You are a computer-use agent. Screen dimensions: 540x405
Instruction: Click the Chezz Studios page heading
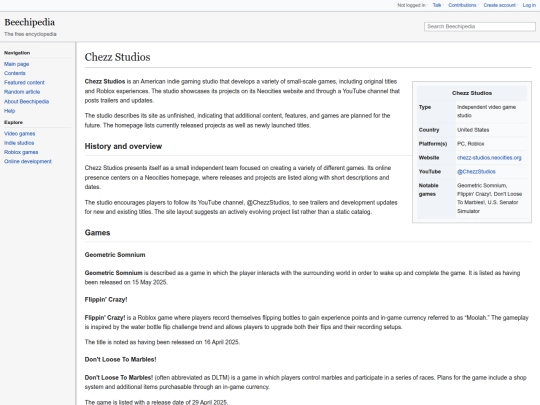tap(117, 57)
